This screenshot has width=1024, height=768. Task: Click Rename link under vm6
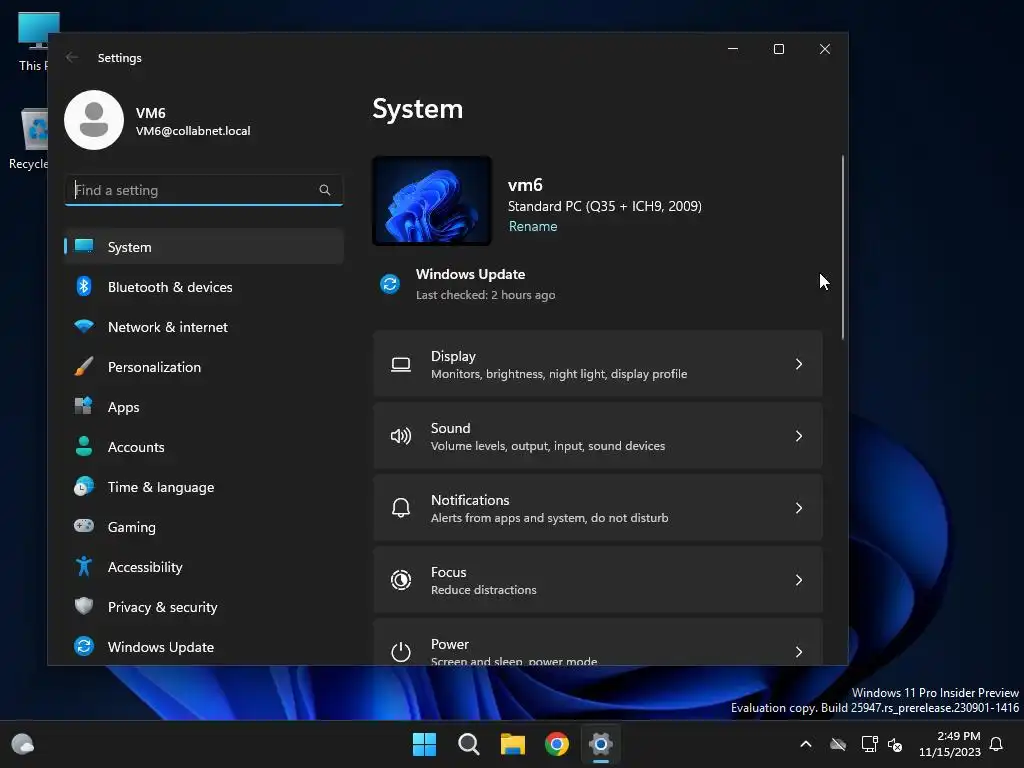point(533,227)
